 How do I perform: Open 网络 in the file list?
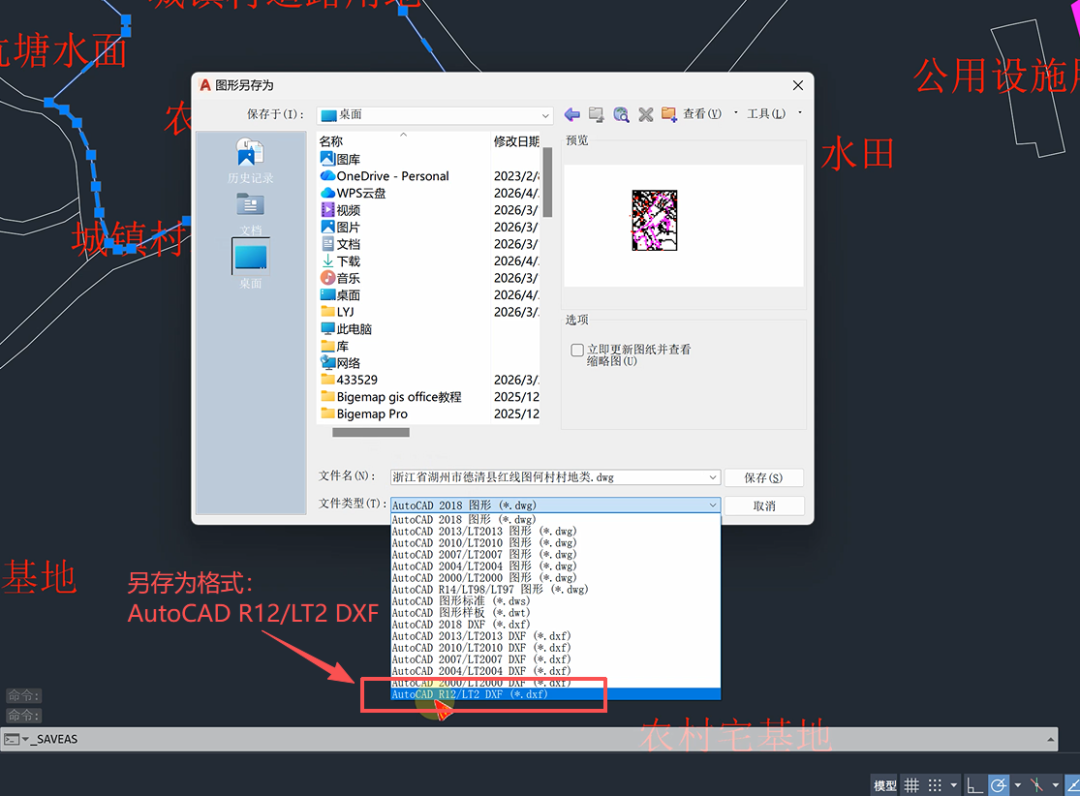pyautogui.click(x=340, y=363)
